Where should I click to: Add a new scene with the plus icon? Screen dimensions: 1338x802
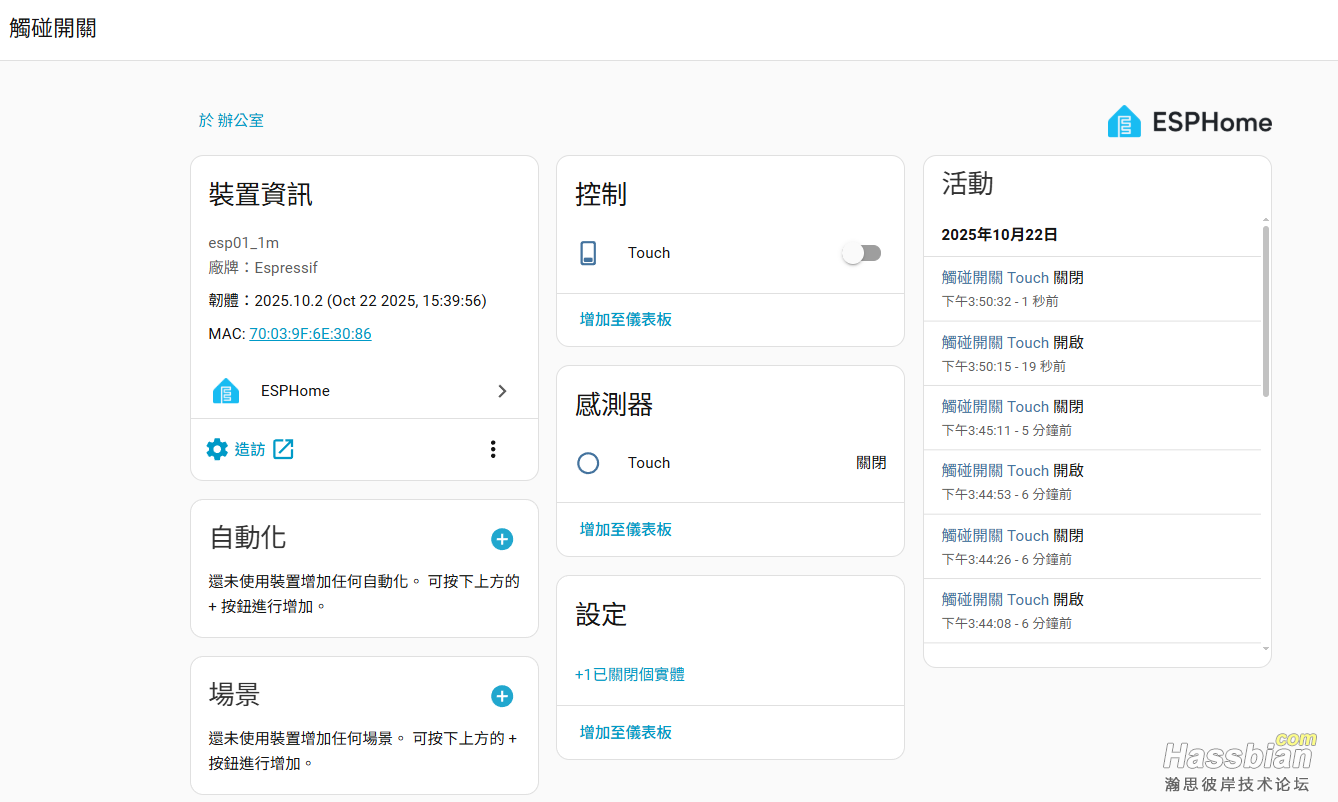502,696
